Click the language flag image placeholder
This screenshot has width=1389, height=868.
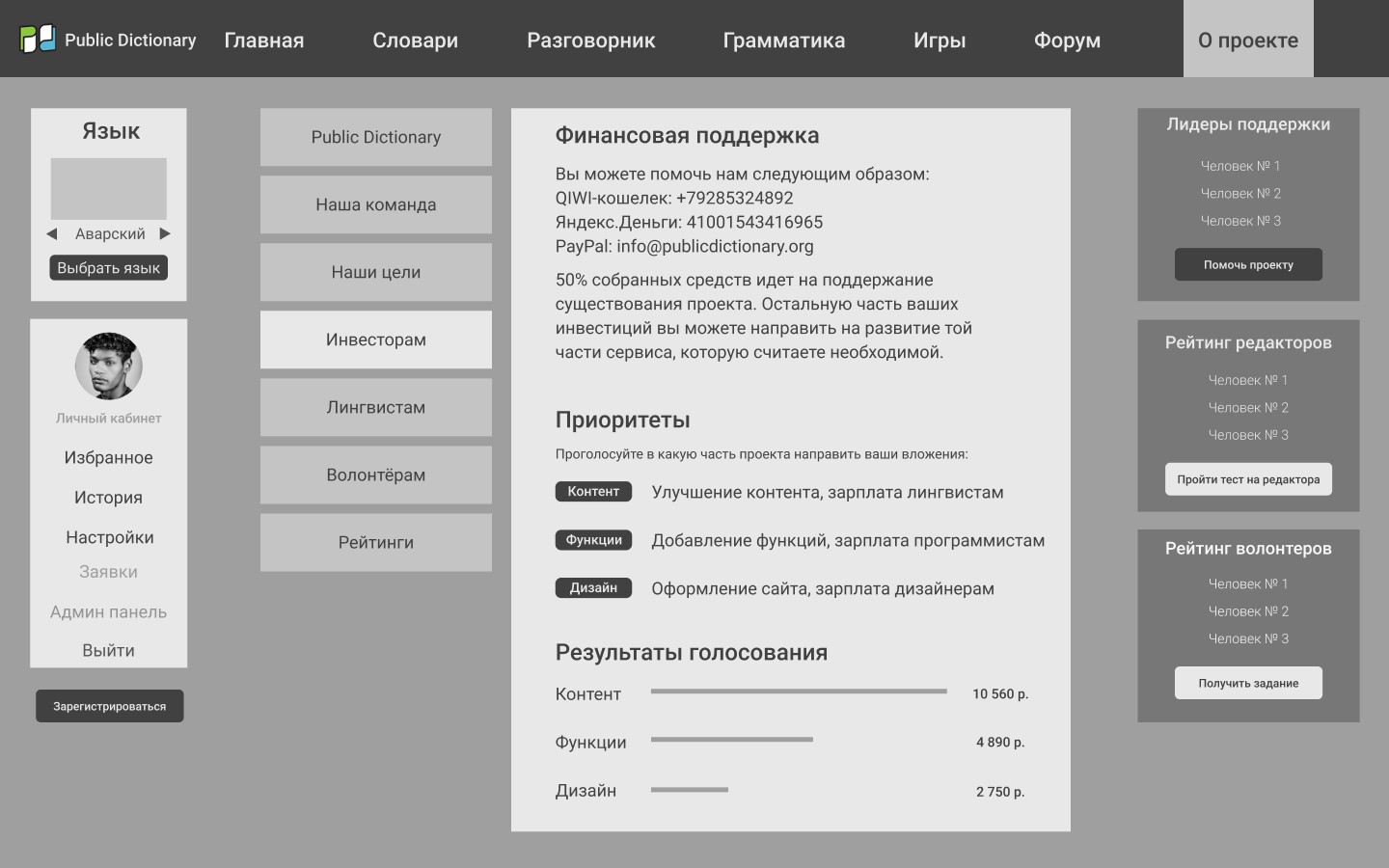click(109, 189)
